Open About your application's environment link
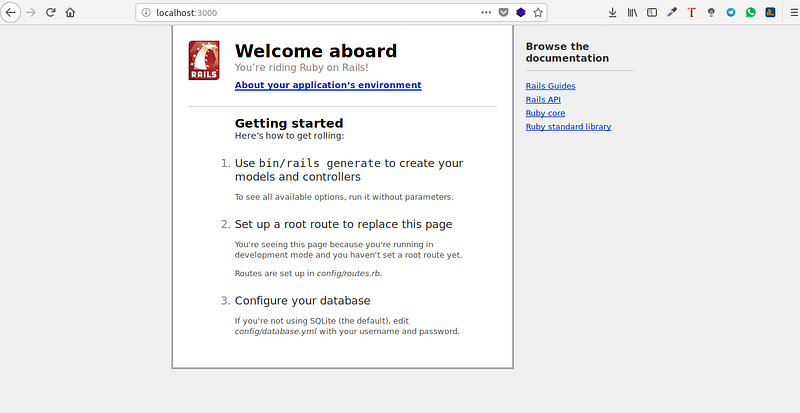The height and width of the screenshot is (413, 800). pos(328,85)
